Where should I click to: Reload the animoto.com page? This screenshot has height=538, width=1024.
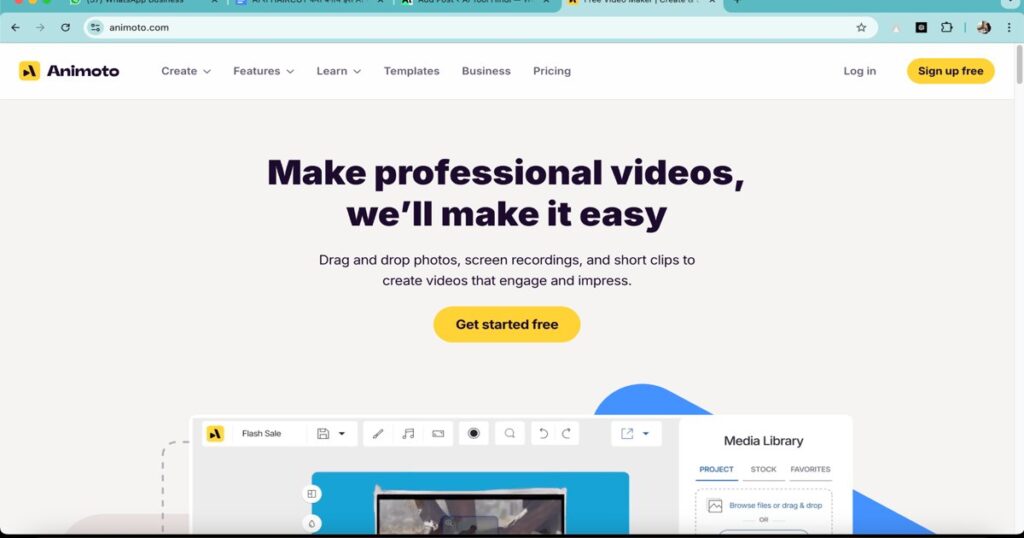pyautogui.click(x=65, y=27)
